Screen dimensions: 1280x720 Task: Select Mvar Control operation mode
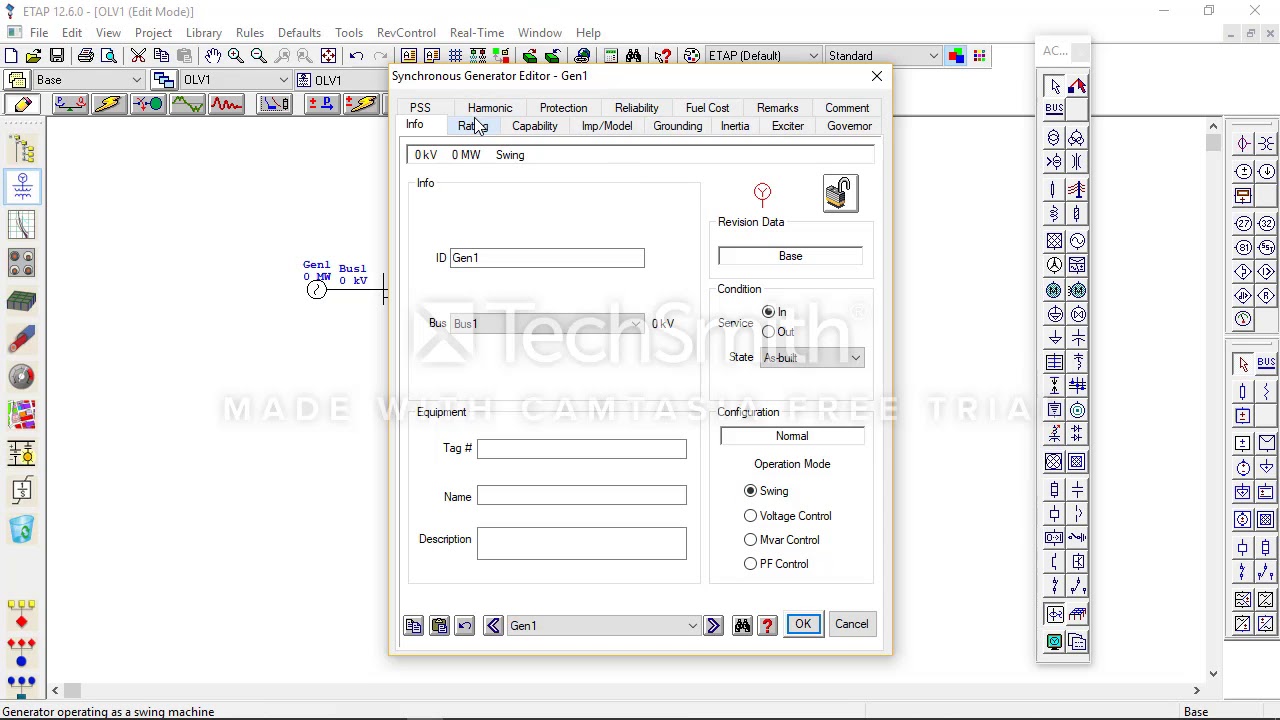tap(751, 540)
